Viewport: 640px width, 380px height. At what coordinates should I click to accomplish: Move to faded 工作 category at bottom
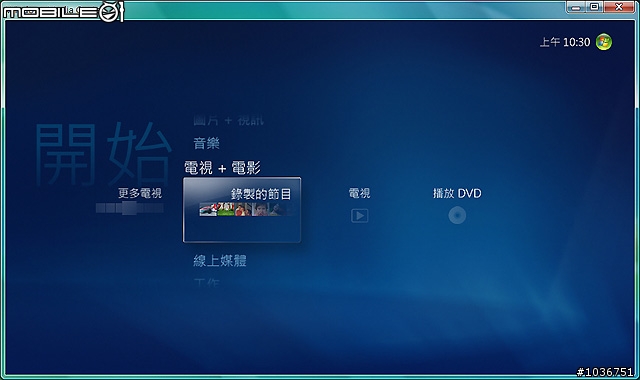point(207,283)
